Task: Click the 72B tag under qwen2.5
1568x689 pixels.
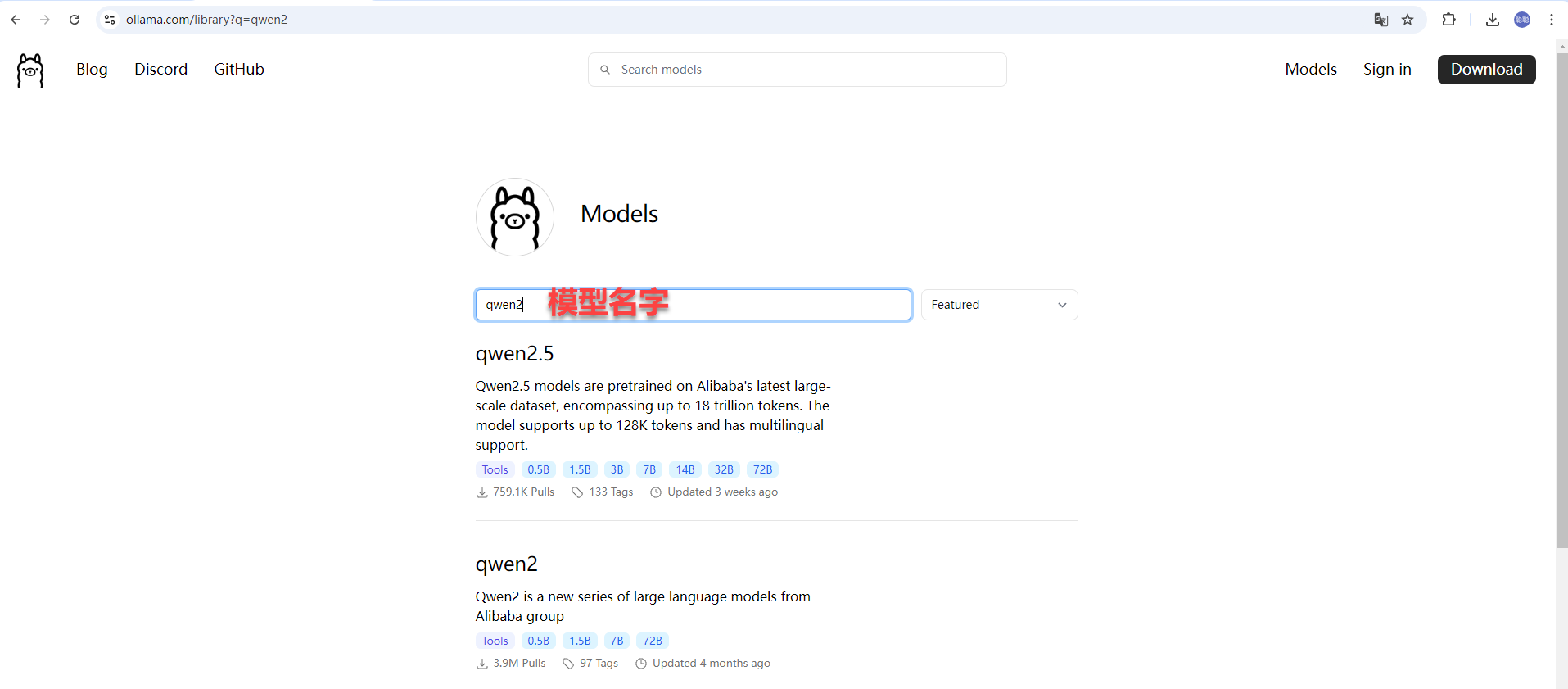Action: click(x=763, y=469)
